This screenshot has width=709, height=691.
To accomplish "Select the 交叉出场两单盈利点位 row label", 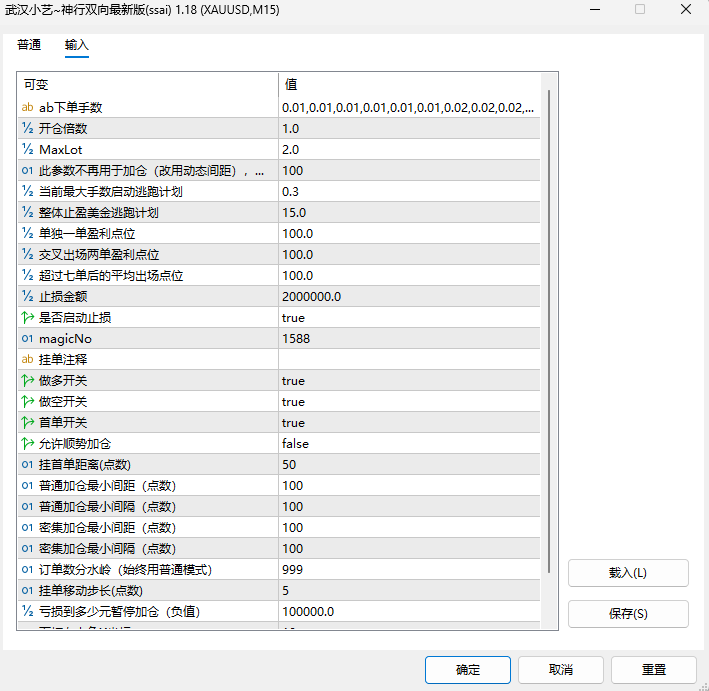I will [99, 254].
